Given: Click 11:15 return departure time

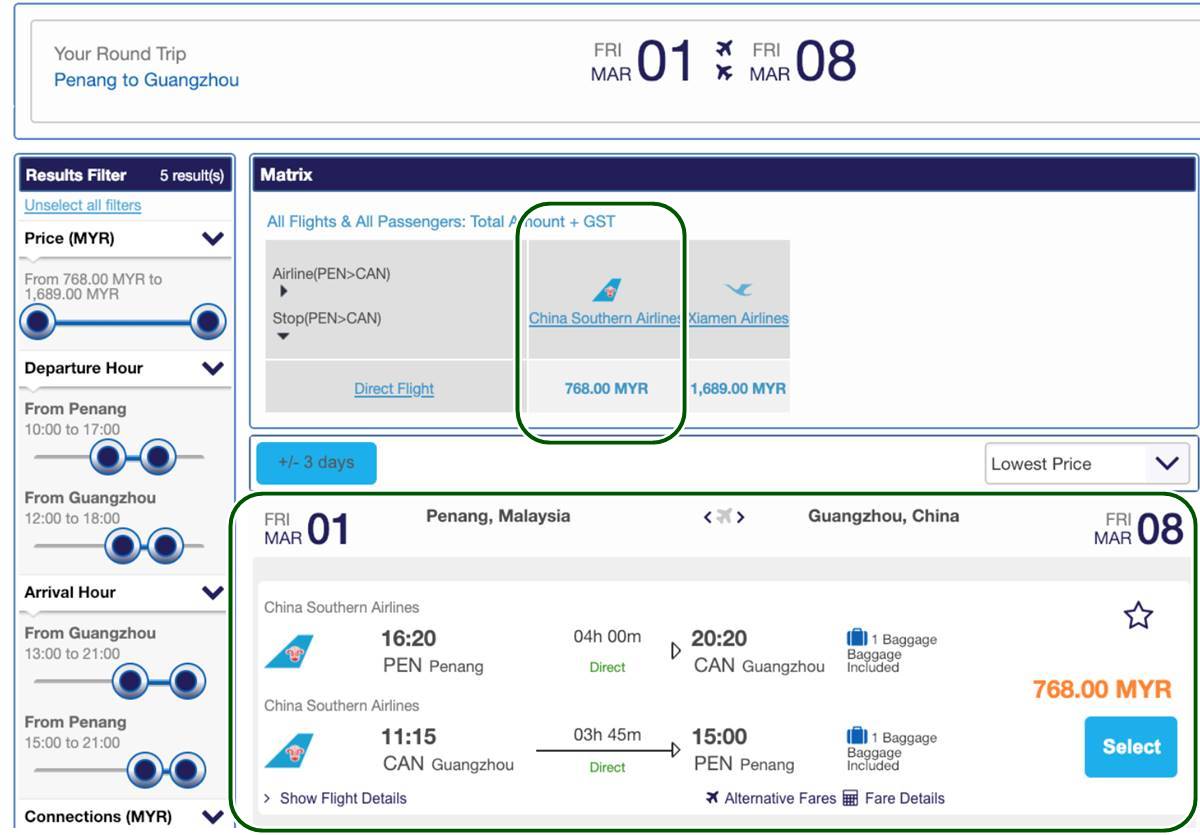Looking at the screenshot, I should (x=409, y=736).
